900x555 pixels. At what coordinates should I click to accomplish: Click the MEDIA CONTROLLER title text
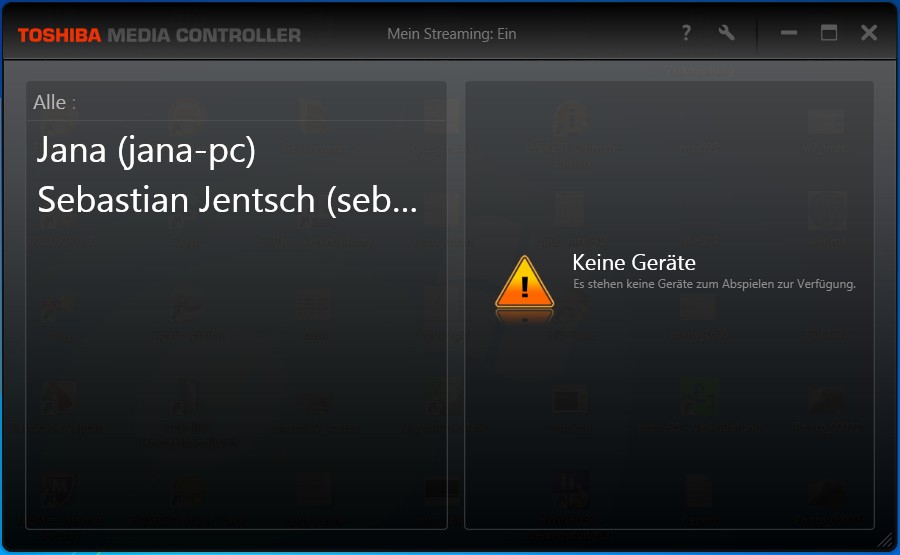[x=204, y=36]
